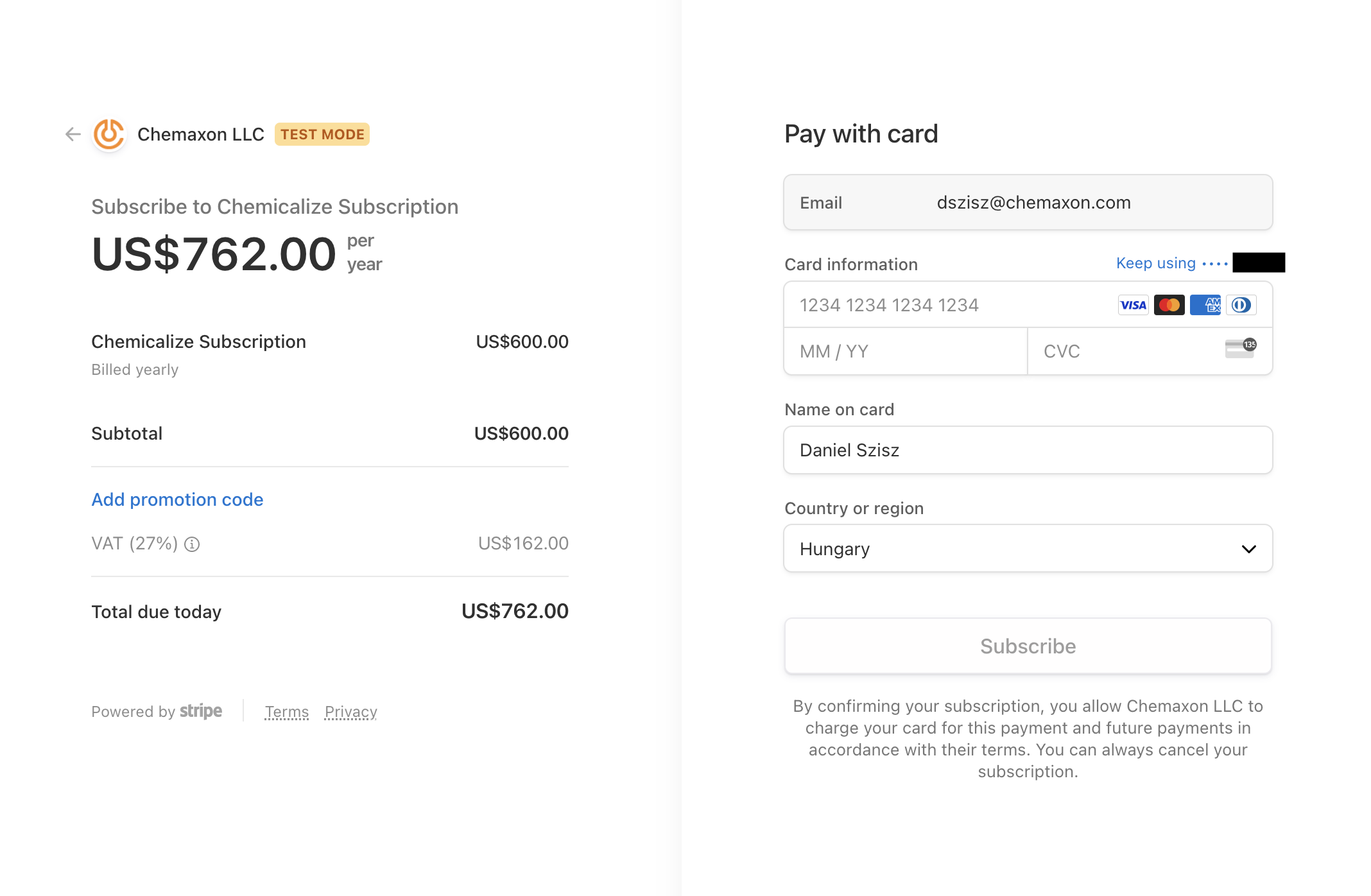This screenshot has width=1371, height=896.
Task: Click the CVC help card icon
Action: (1240, 350)
